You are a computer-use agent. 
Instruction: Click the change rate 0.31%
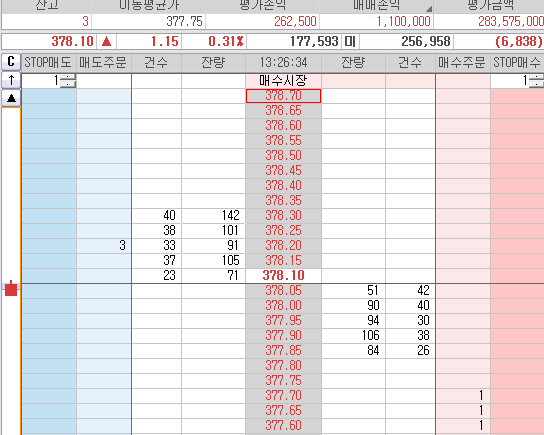226,42
